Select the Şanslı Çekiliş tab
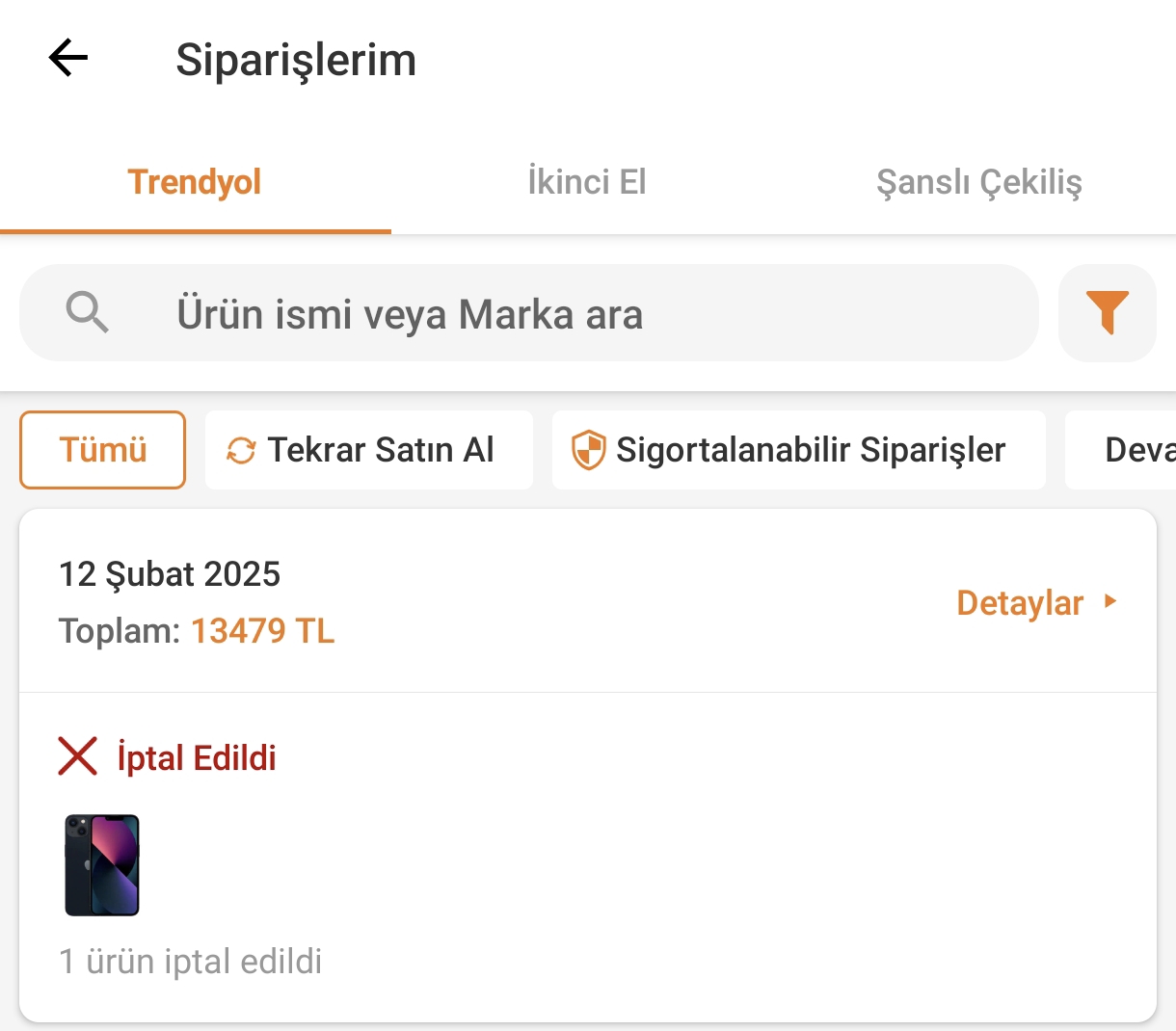 978,182
